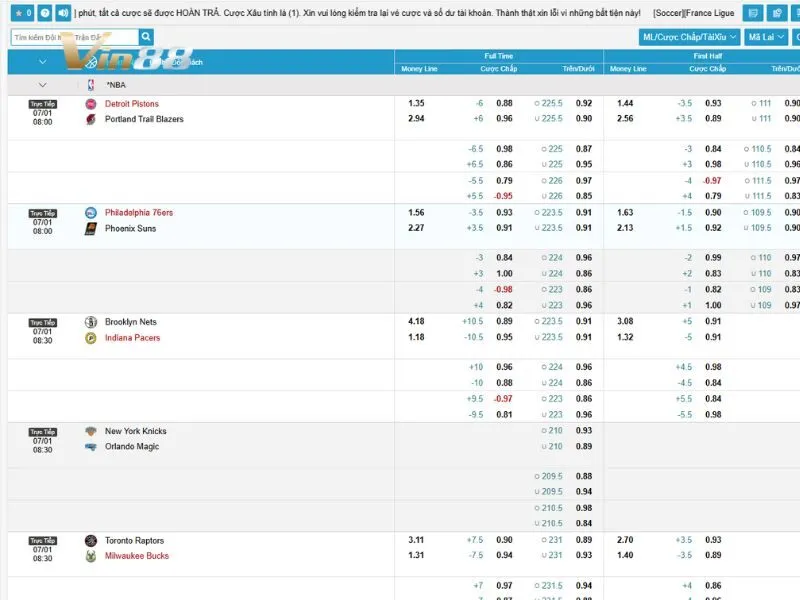Pick Portland first-half money line 2.56

tap(625, 118)
